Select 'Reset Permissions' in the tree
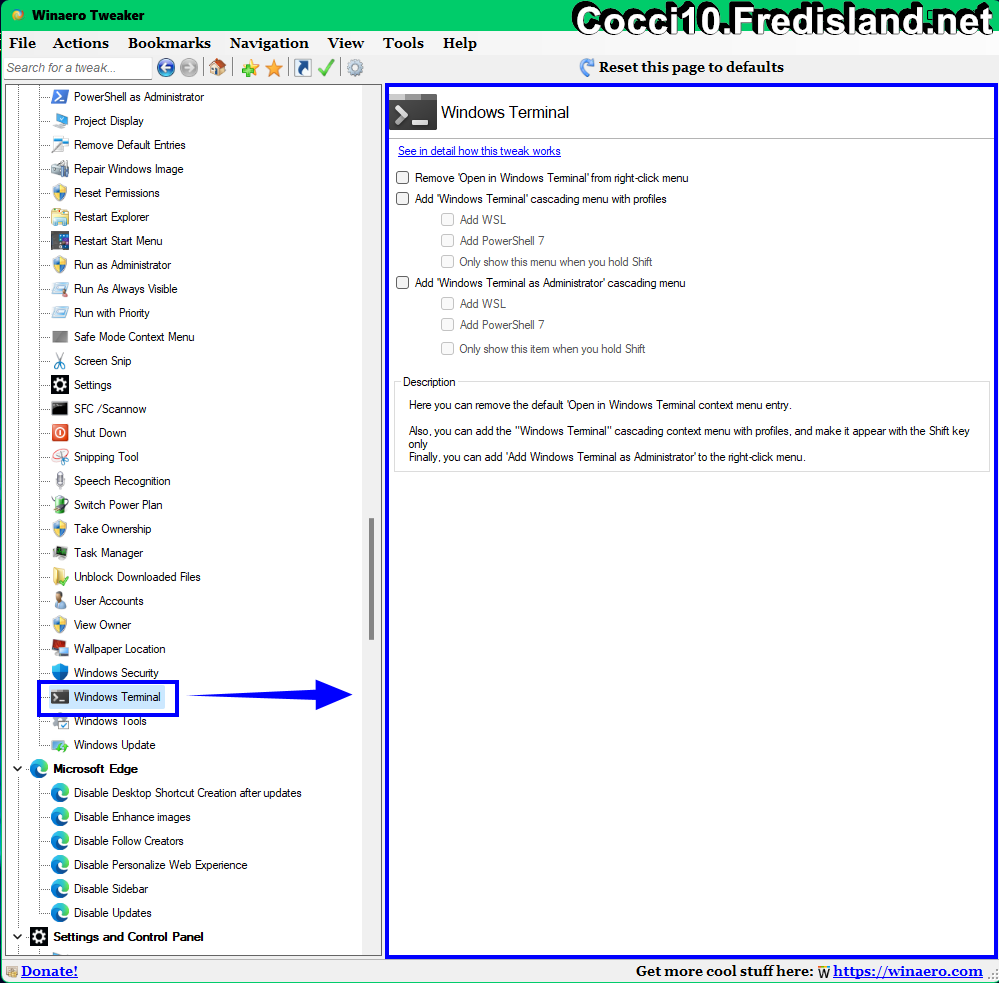The width and height of the screenshot is (999, 983). [x=117, y=193]
